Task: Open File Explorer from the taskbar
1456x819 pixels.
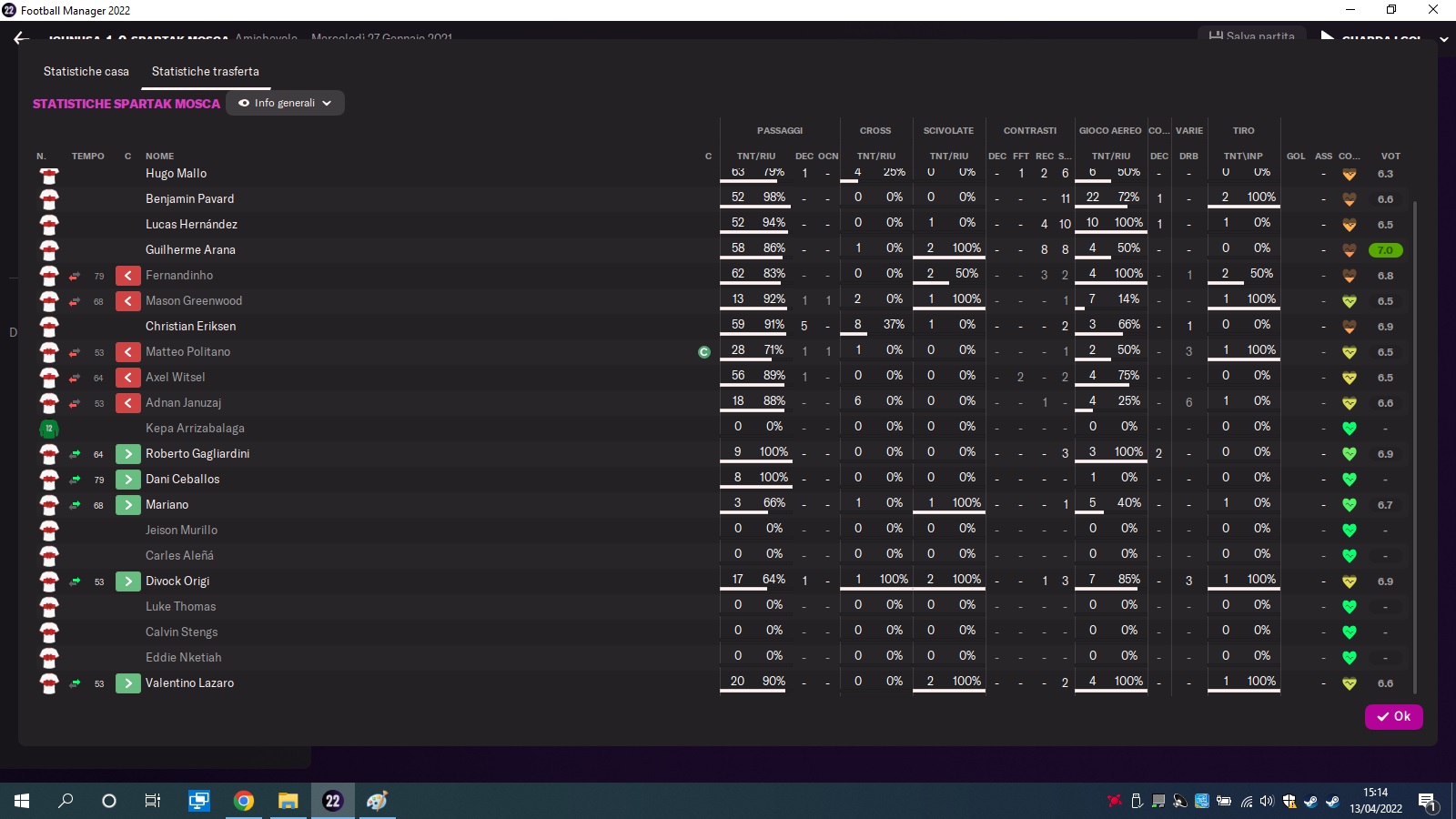Action: coord(288,801)
